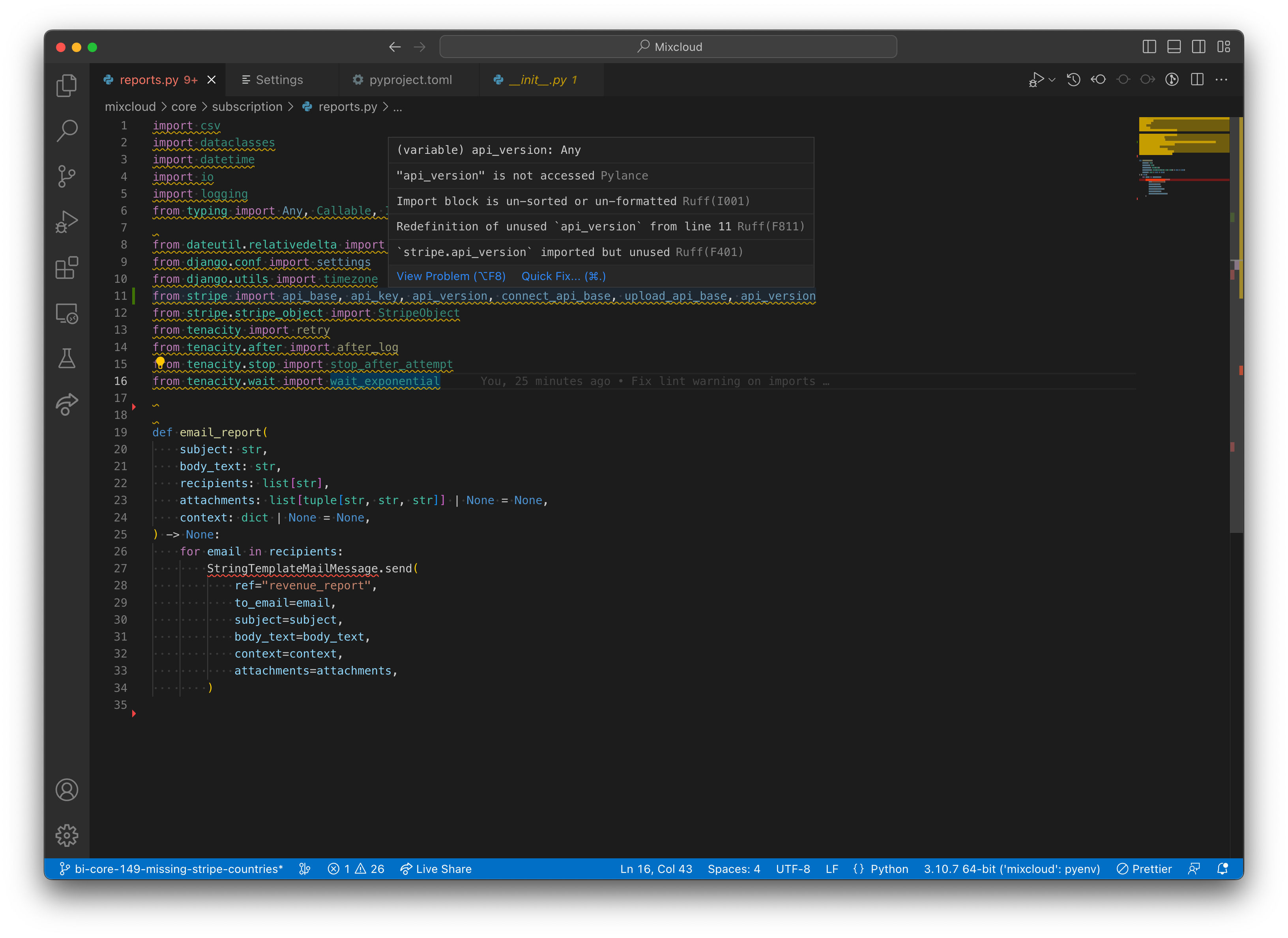The image size is (1288, 938).
Task: Open More Actions ellipsis in editor toolbar
Action: [x=1222, y=80]
